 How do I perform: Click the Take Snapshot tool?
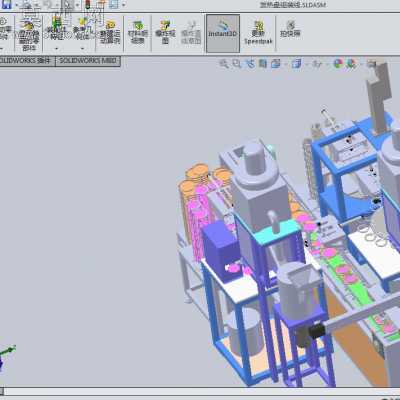290,29
